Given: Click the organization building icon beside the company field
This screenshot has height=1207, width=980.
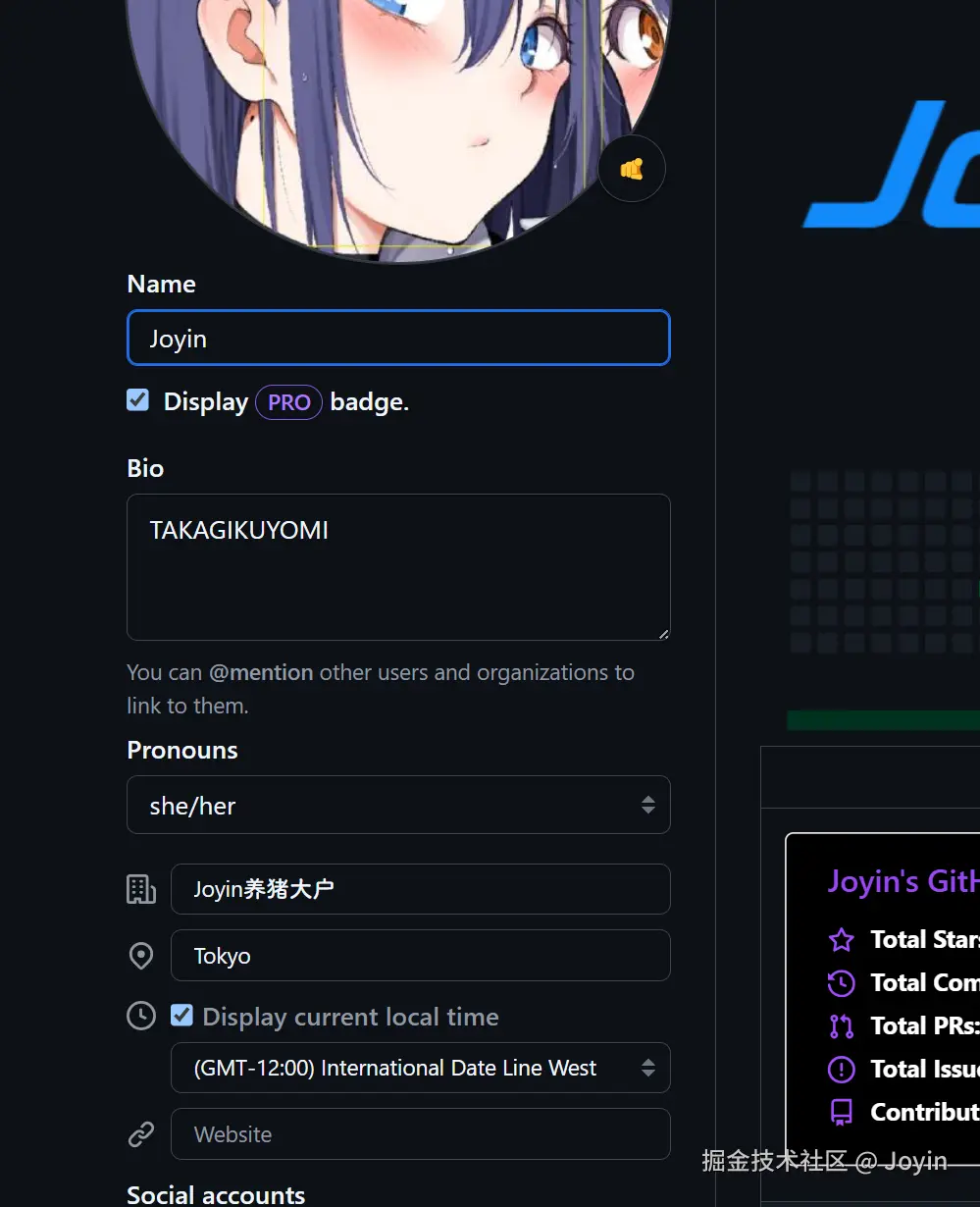Looking at the screenshot, I should pyautogui.click(x=140, y=889).
